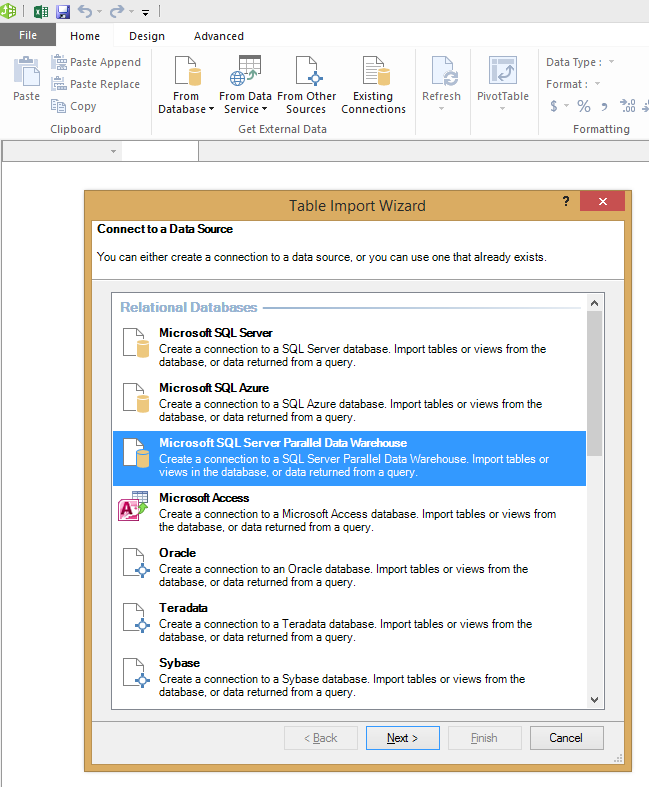
Task: Click the Help question mark in wizard
Action: click(x=566, y=202)
